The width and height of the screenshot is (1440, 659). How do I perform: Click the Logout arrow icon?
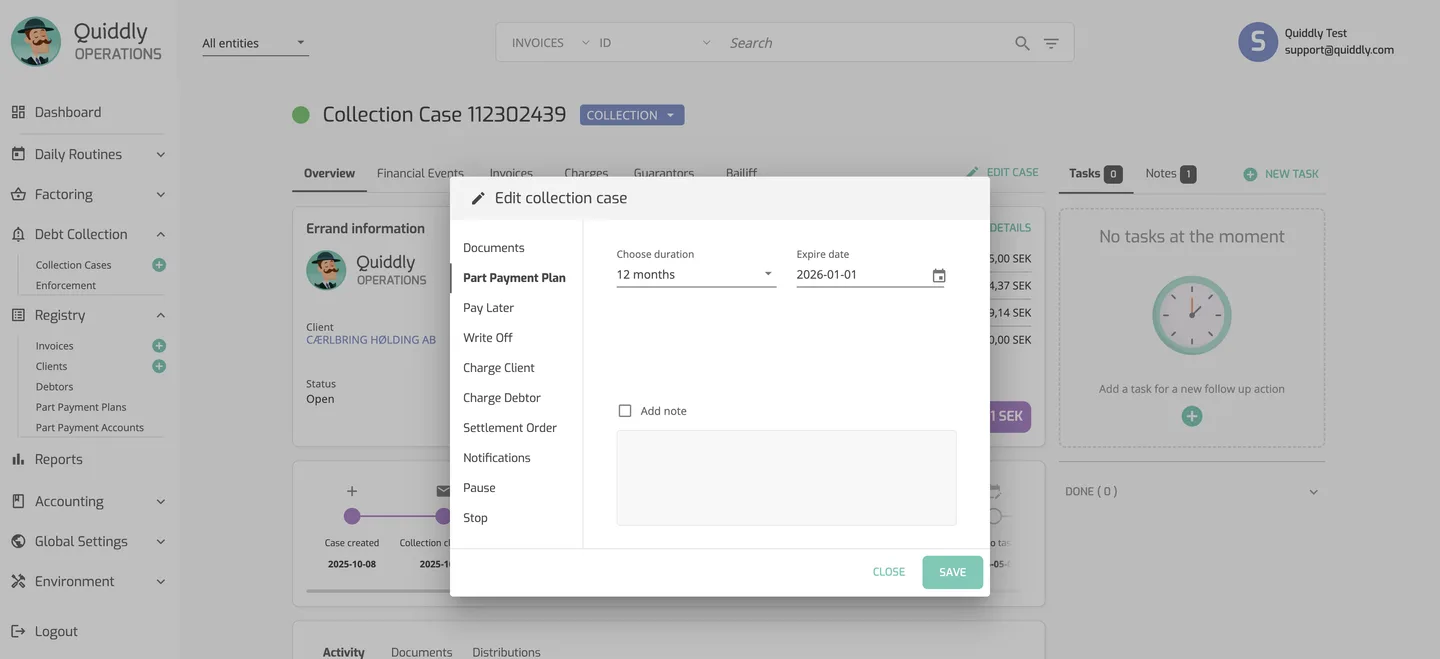pyautogui.click(x=18, y=631)
